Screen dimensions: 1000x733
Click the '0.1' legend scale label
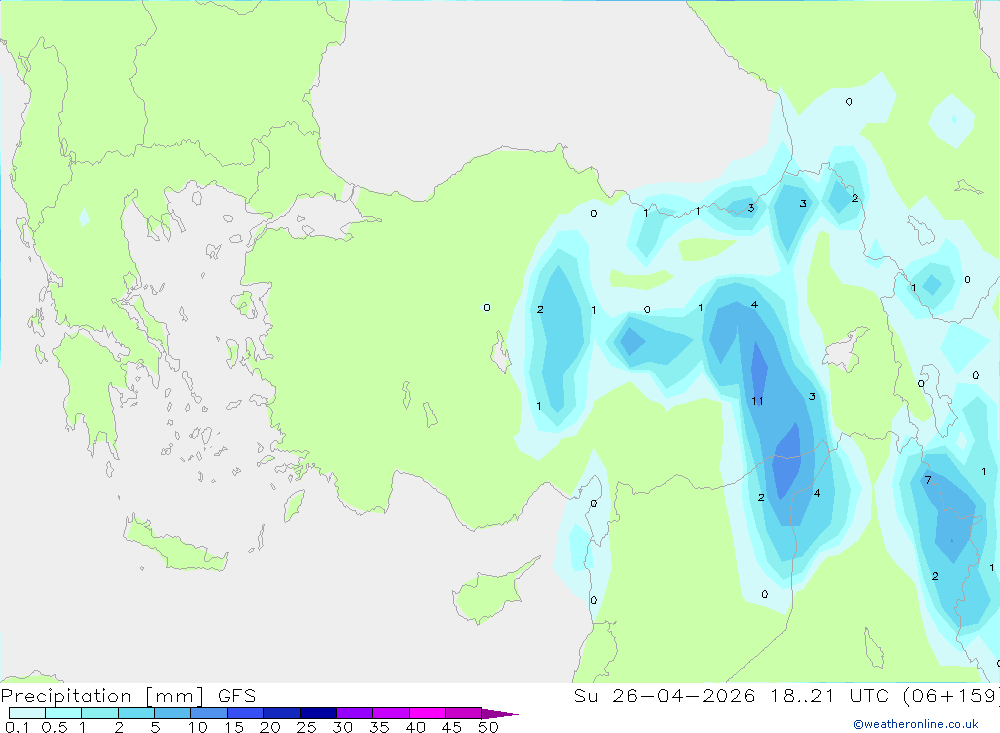click(17, 727)
